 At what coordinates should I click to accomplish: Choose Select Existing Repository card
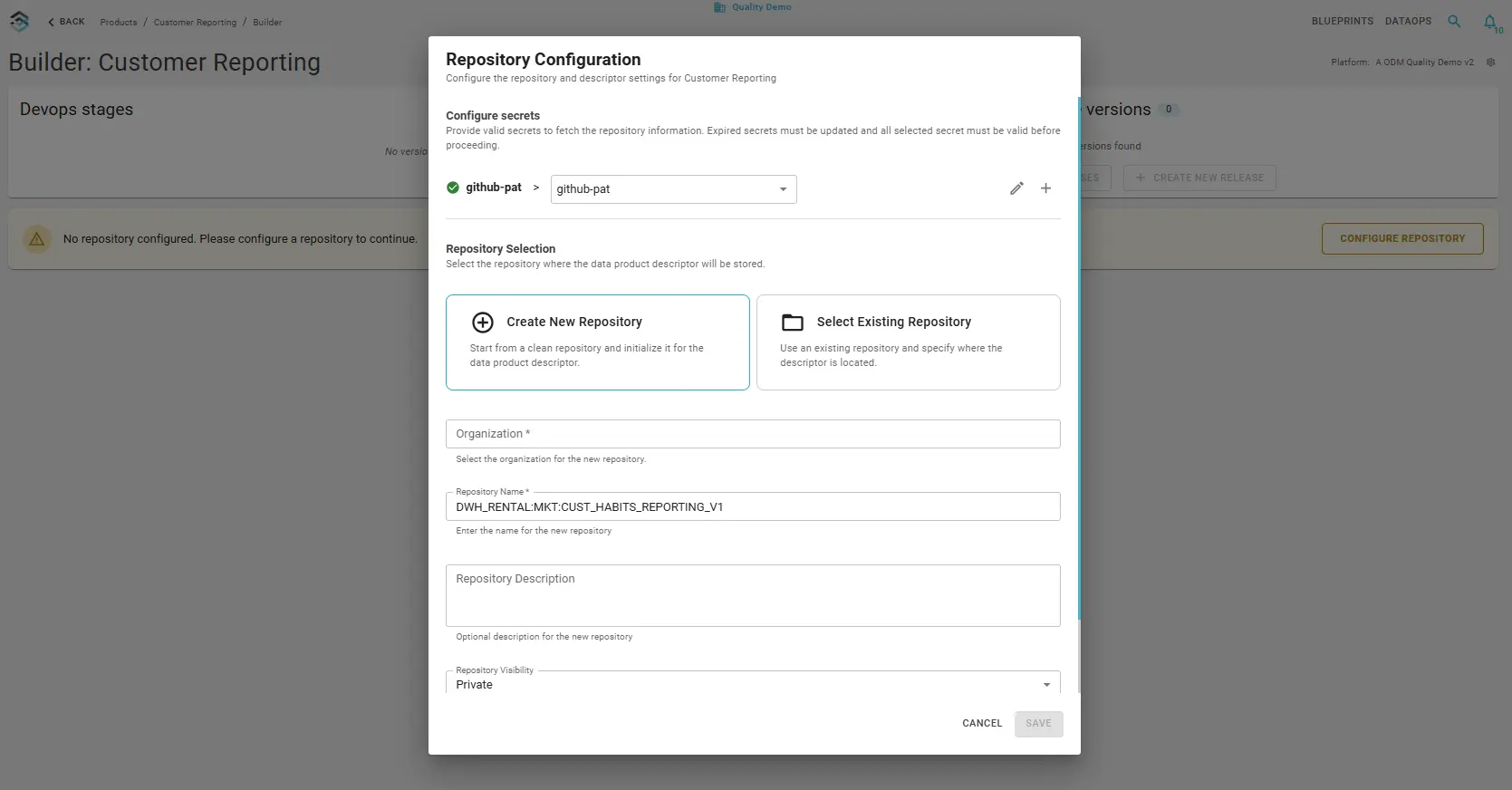908,342
